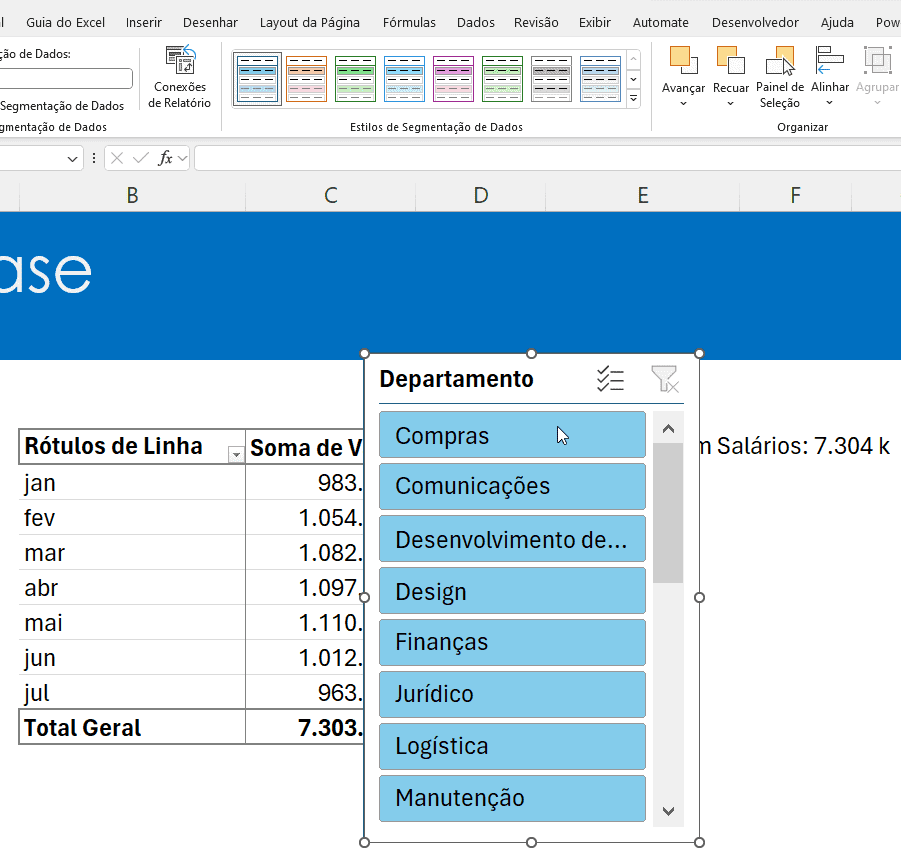Screen dimensions: 901x866
Task: Select column D header
Action: [480, 196]
